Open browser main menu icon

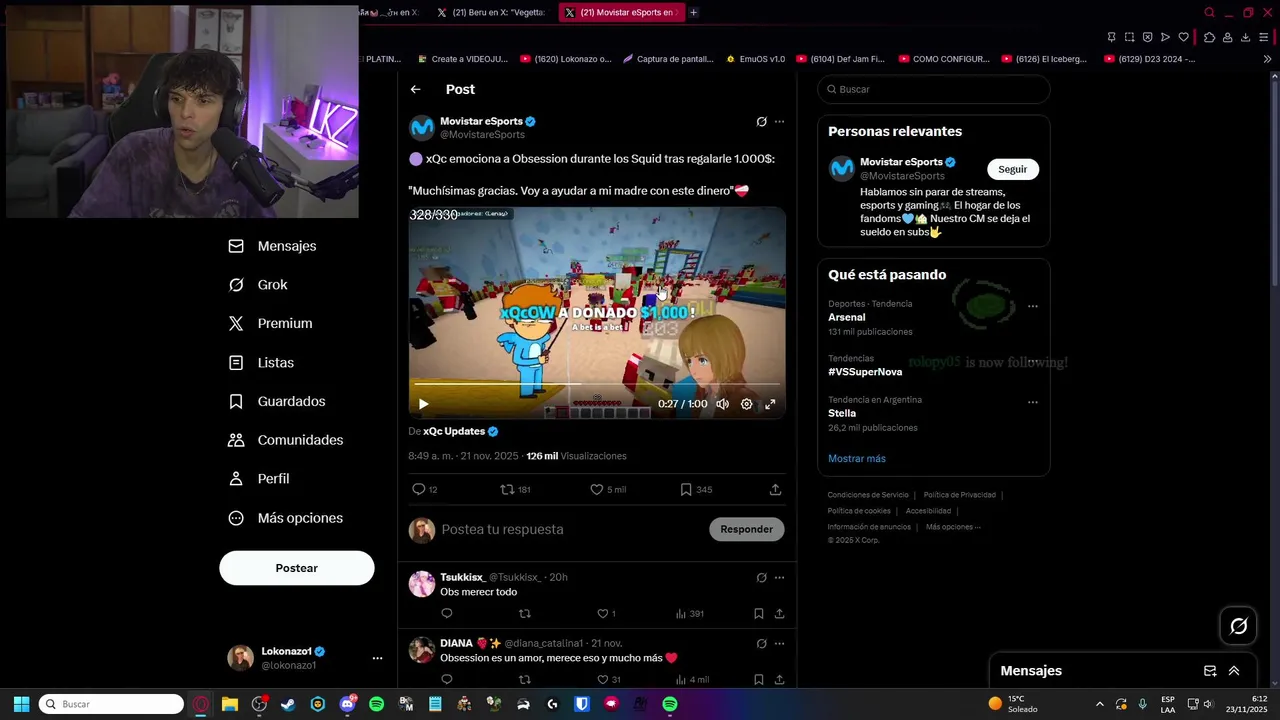(x=1264, y=37)
